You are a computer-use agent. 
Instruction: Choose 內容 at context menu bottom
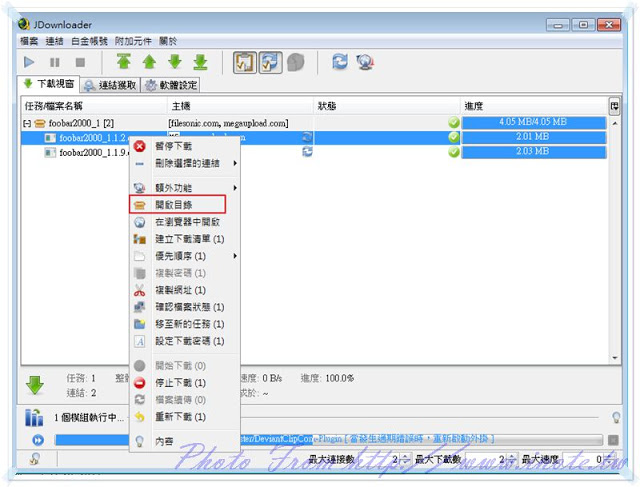[184, 441]
